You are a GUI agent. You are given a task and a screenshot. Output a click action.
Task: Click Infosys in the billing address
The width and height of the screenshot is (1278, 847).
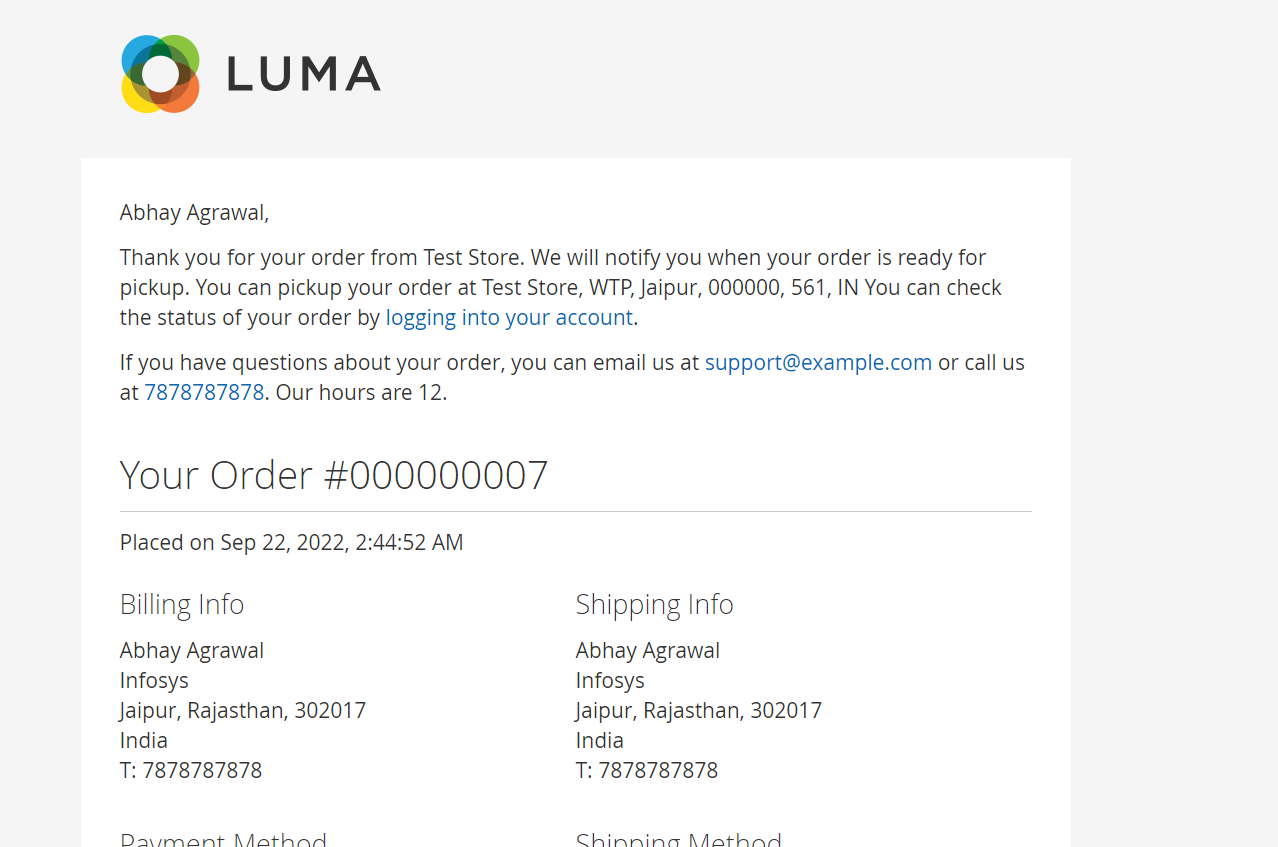(154, 680)
